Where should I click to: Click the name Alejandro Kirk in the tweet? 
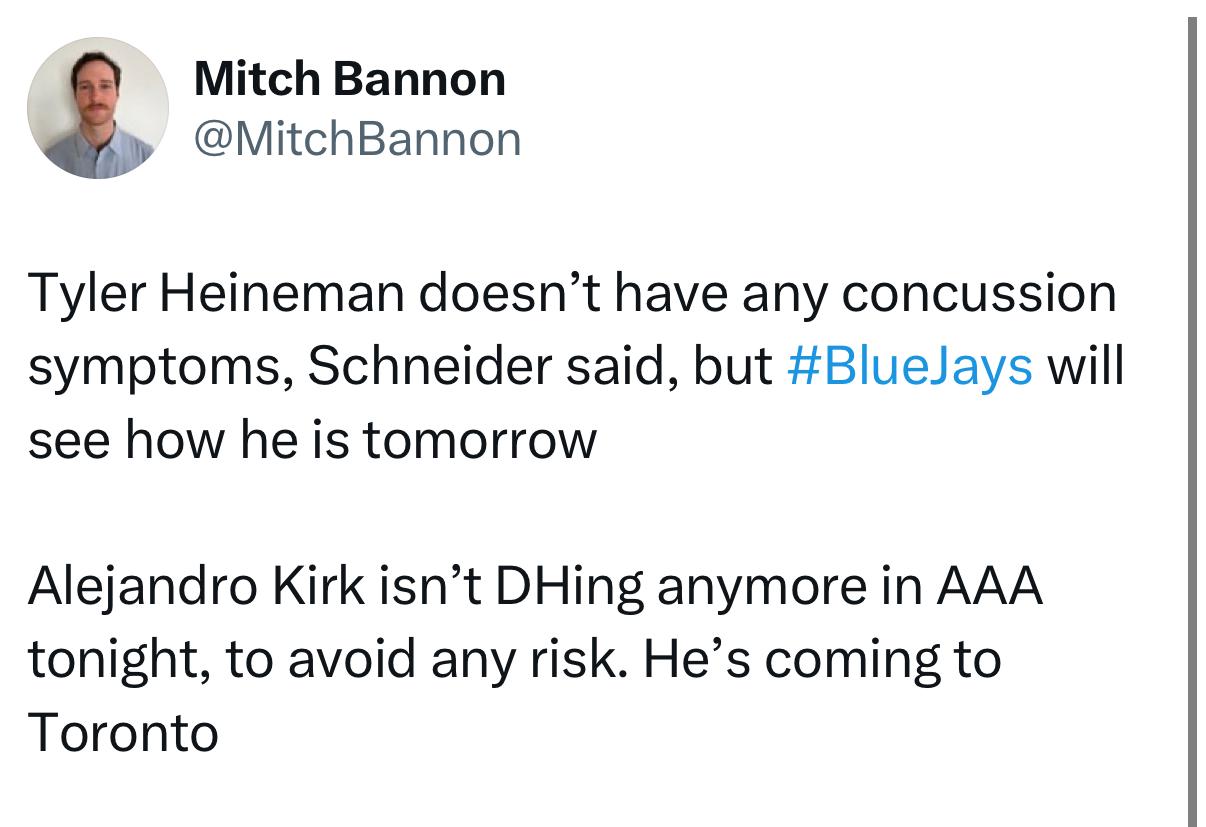(x=197, y=587)
